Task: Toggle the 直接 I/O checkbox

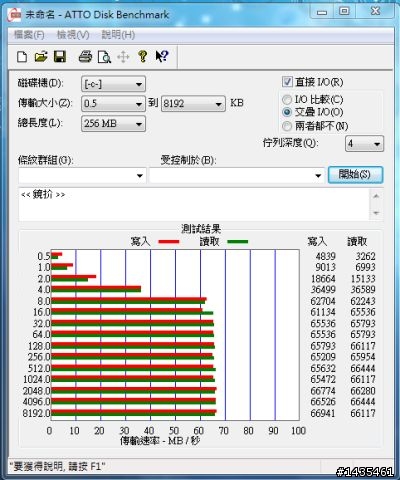Action: 287,82
